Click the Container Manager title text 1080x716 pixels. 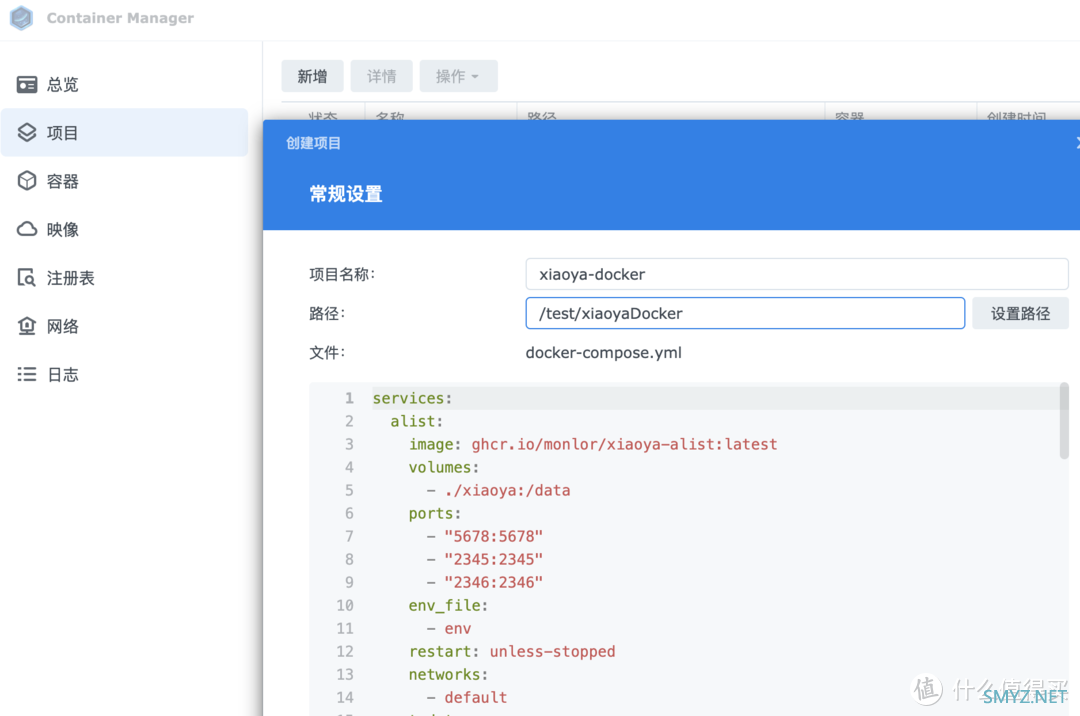[x=120, y=18]
